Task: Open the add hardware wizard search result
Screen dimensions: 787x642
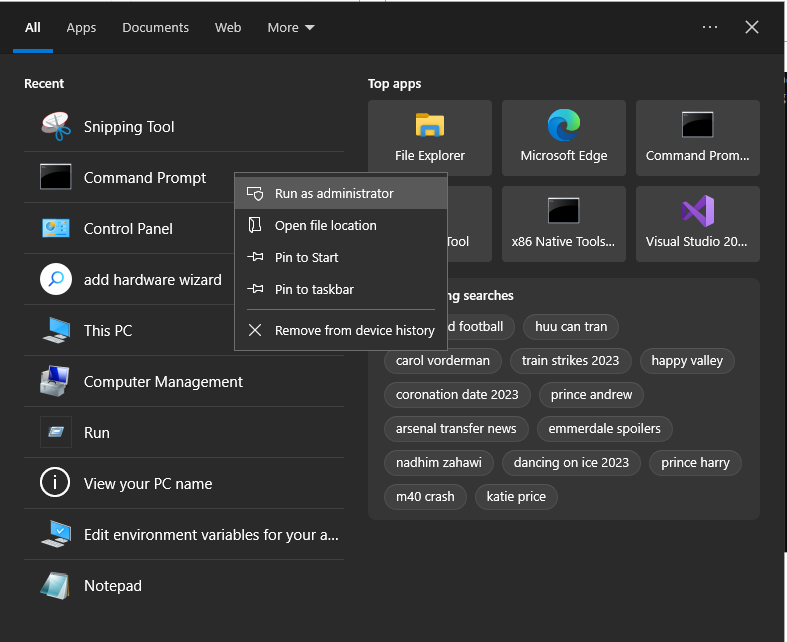Action: point(152,280)
